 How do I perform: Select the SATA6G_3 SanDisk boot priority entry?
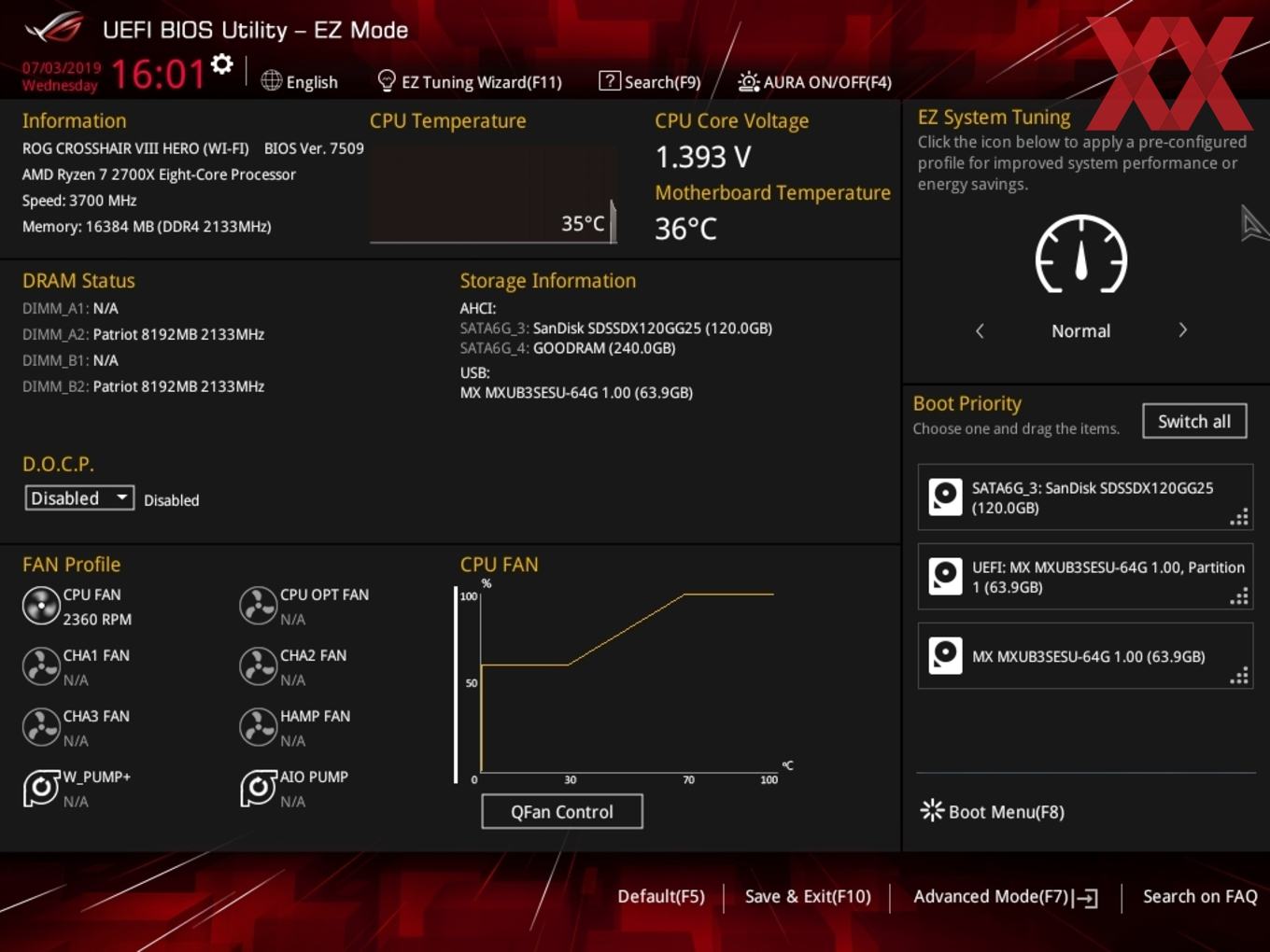pyautogui.click(x=1085, y=497)
